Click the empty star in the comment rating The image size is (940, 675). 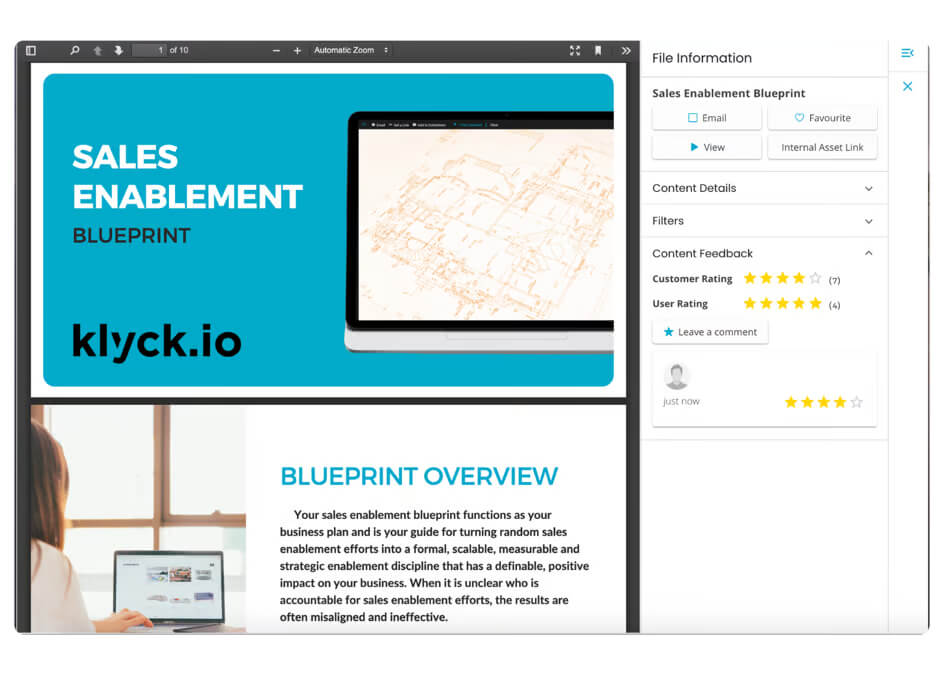click(857, 402)
